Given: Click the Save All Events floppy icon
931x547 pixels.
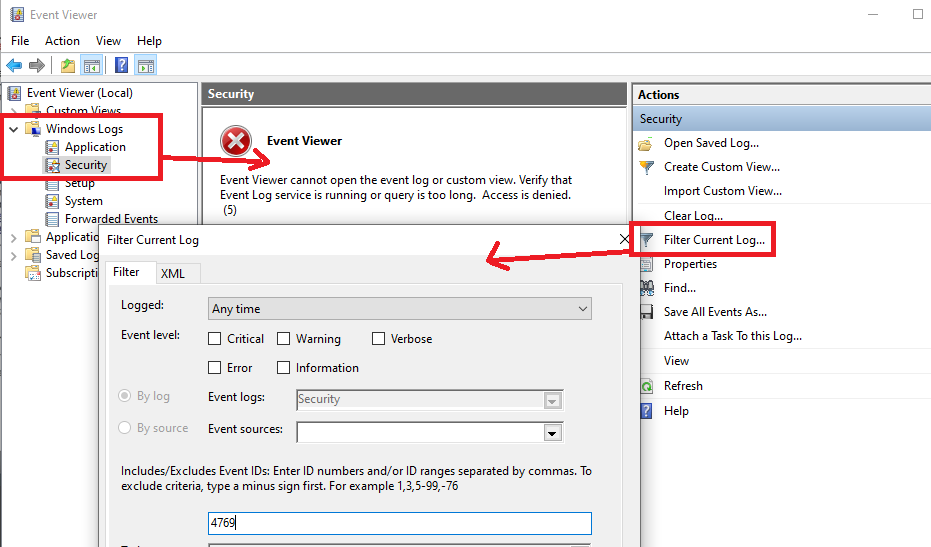Looking at the screenshot, I should pyautogui.click(x=647, y=312).
